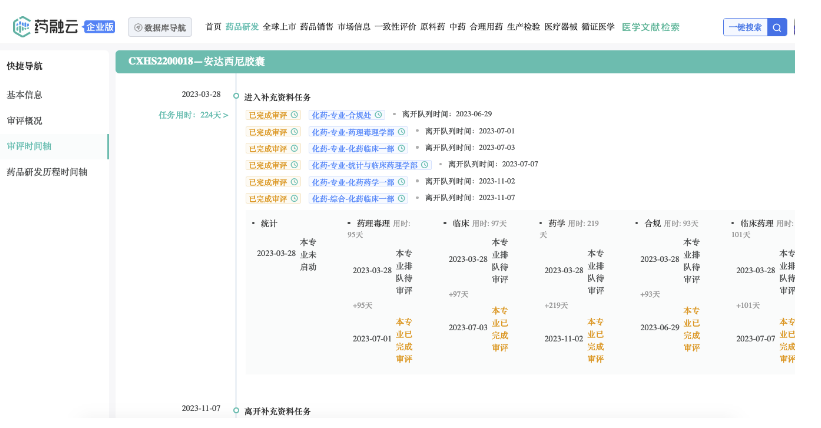
Task: Click the 临床 用时: 97天 column heading
Action: tap(479, 224)
